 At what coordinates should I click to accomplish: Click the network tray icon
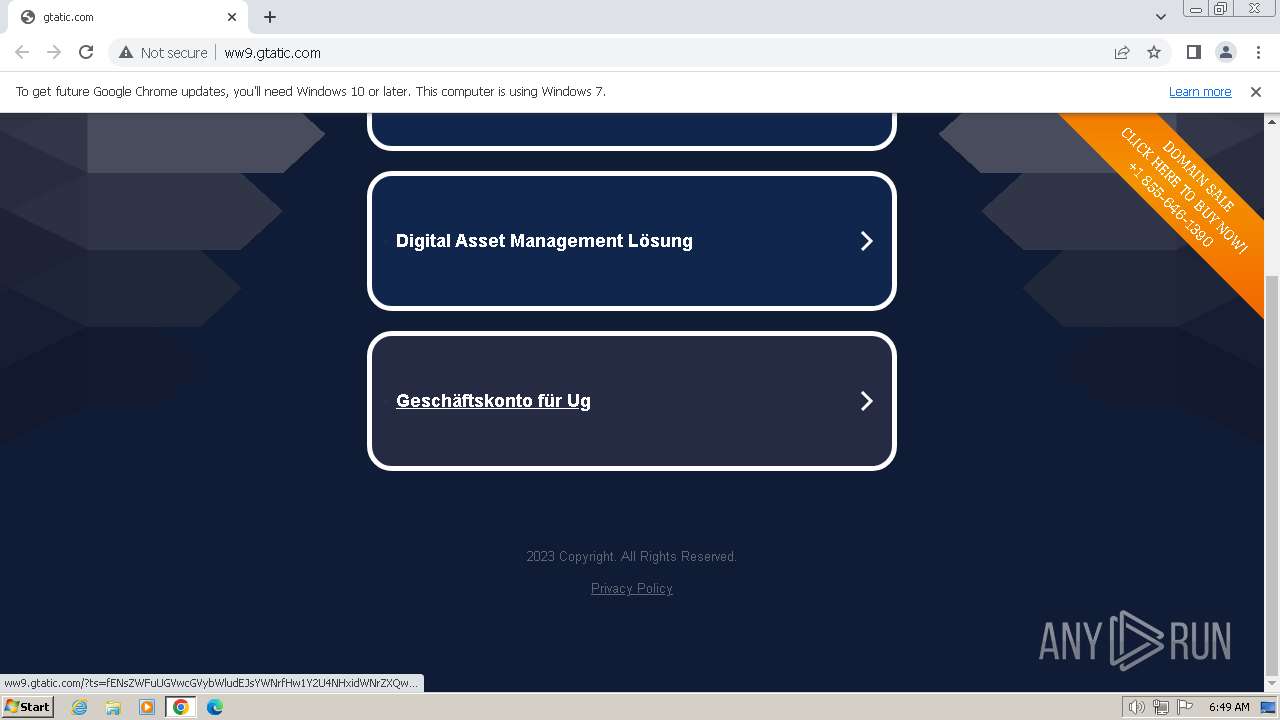(x=1161, y=707)
